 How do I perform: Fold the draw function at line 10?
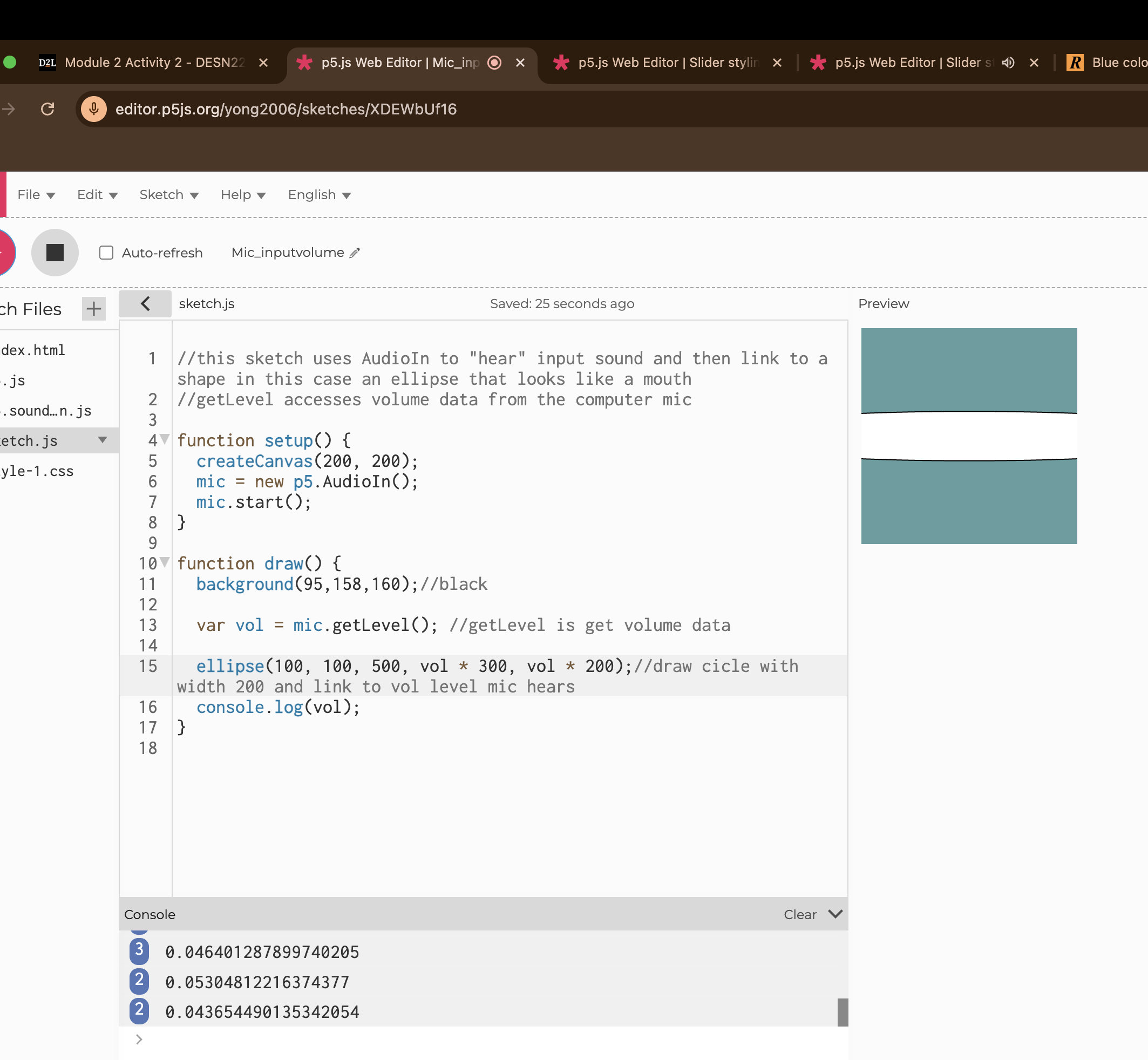165,562
